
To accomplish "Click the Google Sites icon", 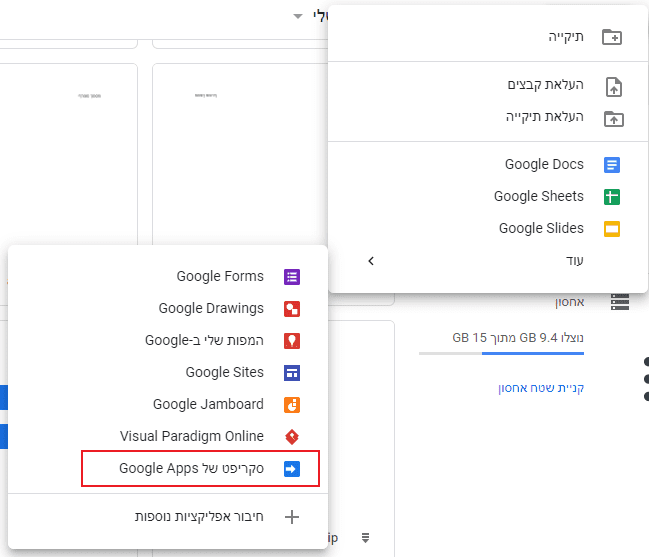I will pos(292,373).
